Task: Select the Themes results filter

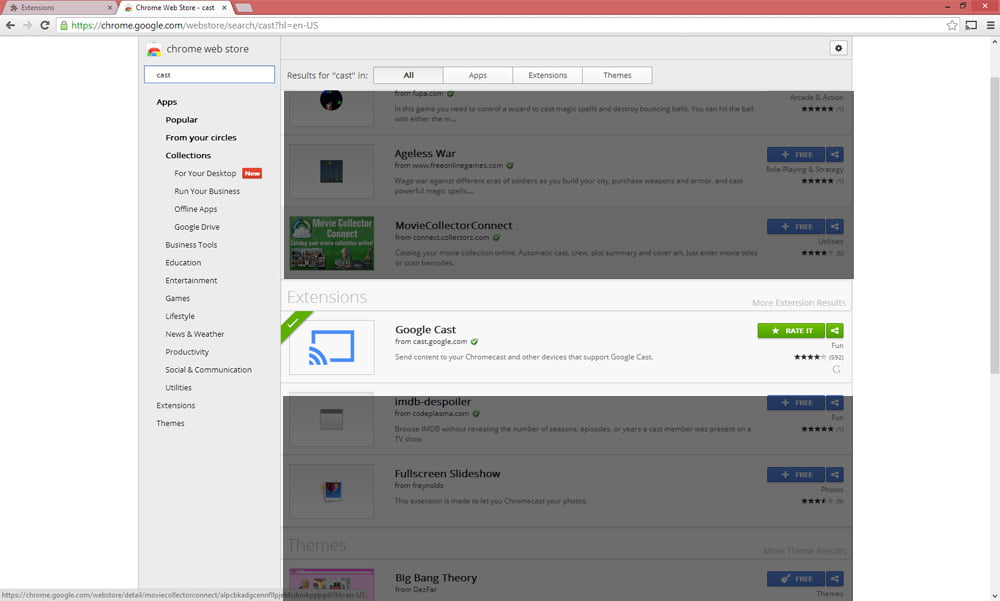Action: (617, 75)
